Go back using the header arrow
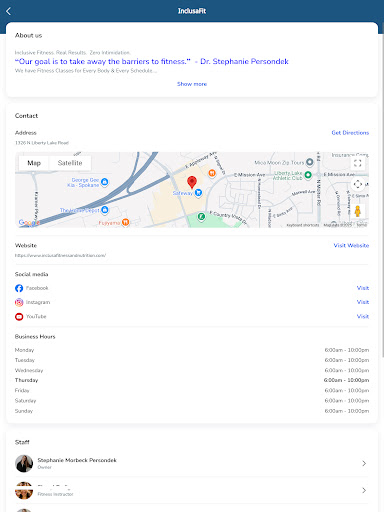Image resolution: width=384 pixels, height=512 pixels. point(9,11)
